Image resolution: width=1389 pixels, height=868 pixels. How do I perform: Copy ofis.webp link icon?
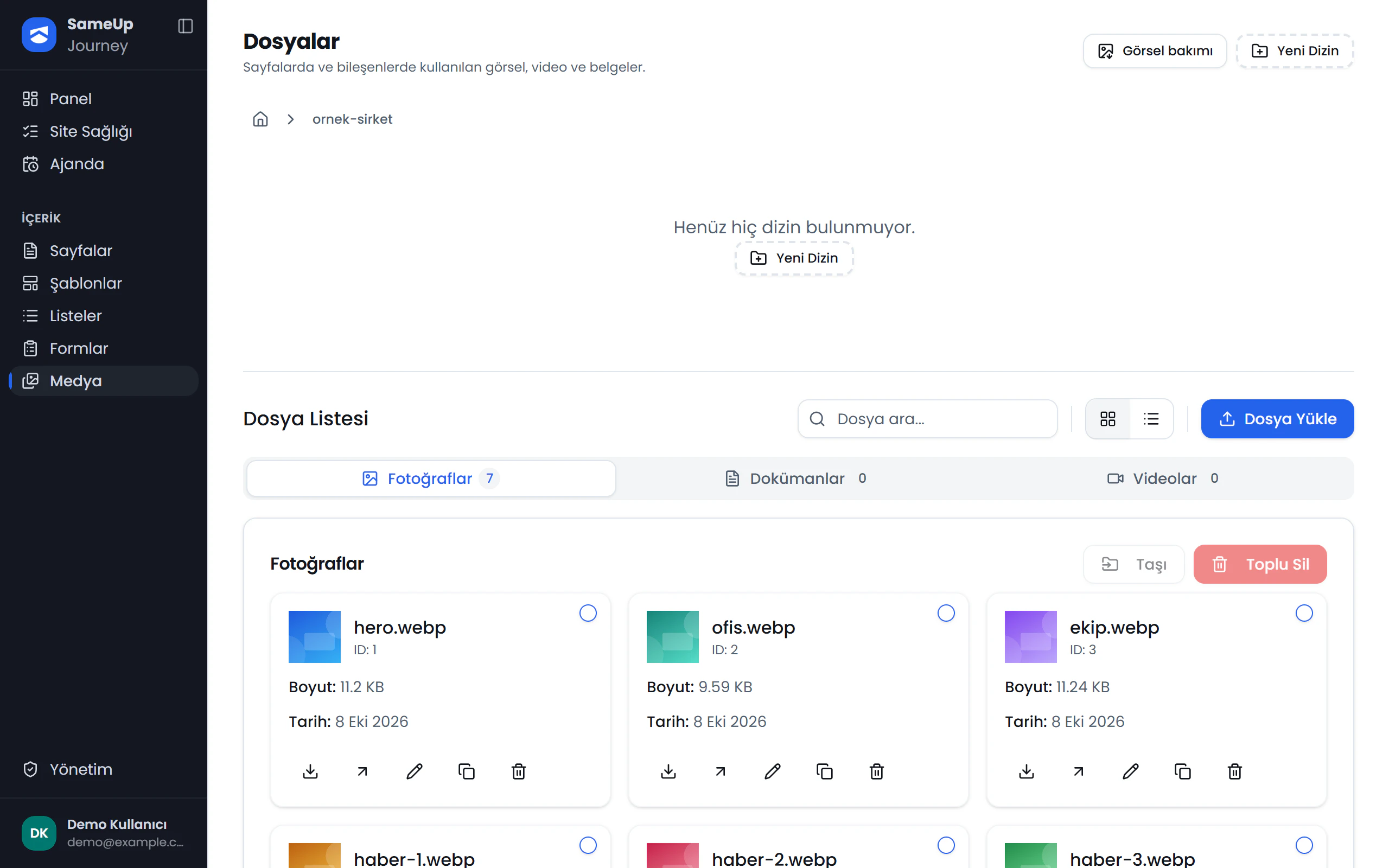pyautogui.click(x=825, y=771)
